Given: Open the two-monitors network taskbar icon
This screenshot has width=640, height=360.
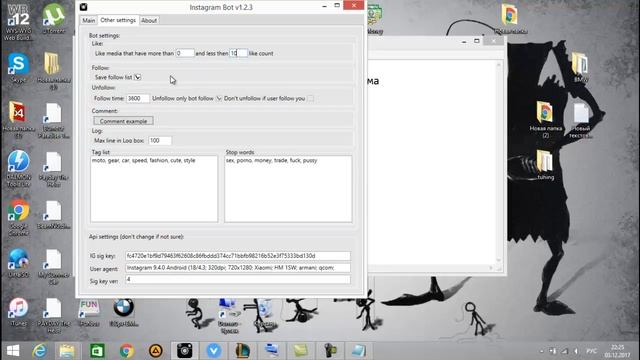Looking at the screenshot, I should [x=271, y=351].
